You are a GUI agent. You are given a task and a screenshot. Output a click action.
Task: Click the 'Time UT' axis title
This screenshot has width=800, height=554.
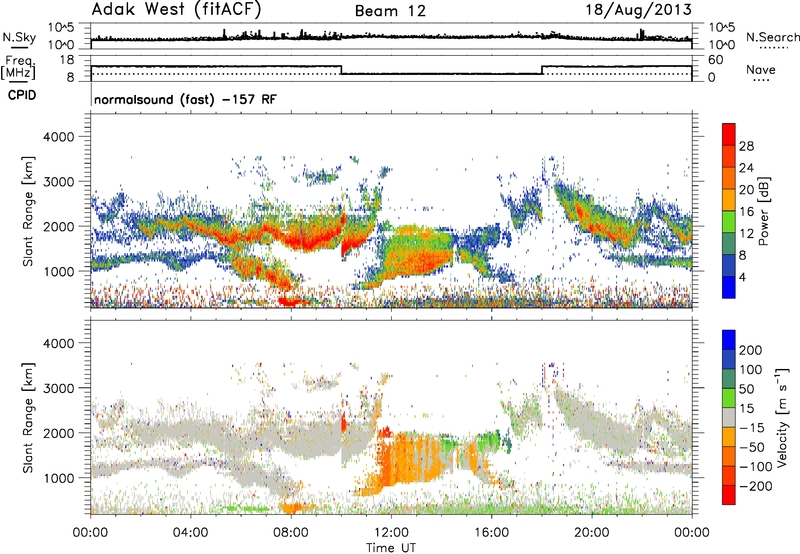[391, 547]
